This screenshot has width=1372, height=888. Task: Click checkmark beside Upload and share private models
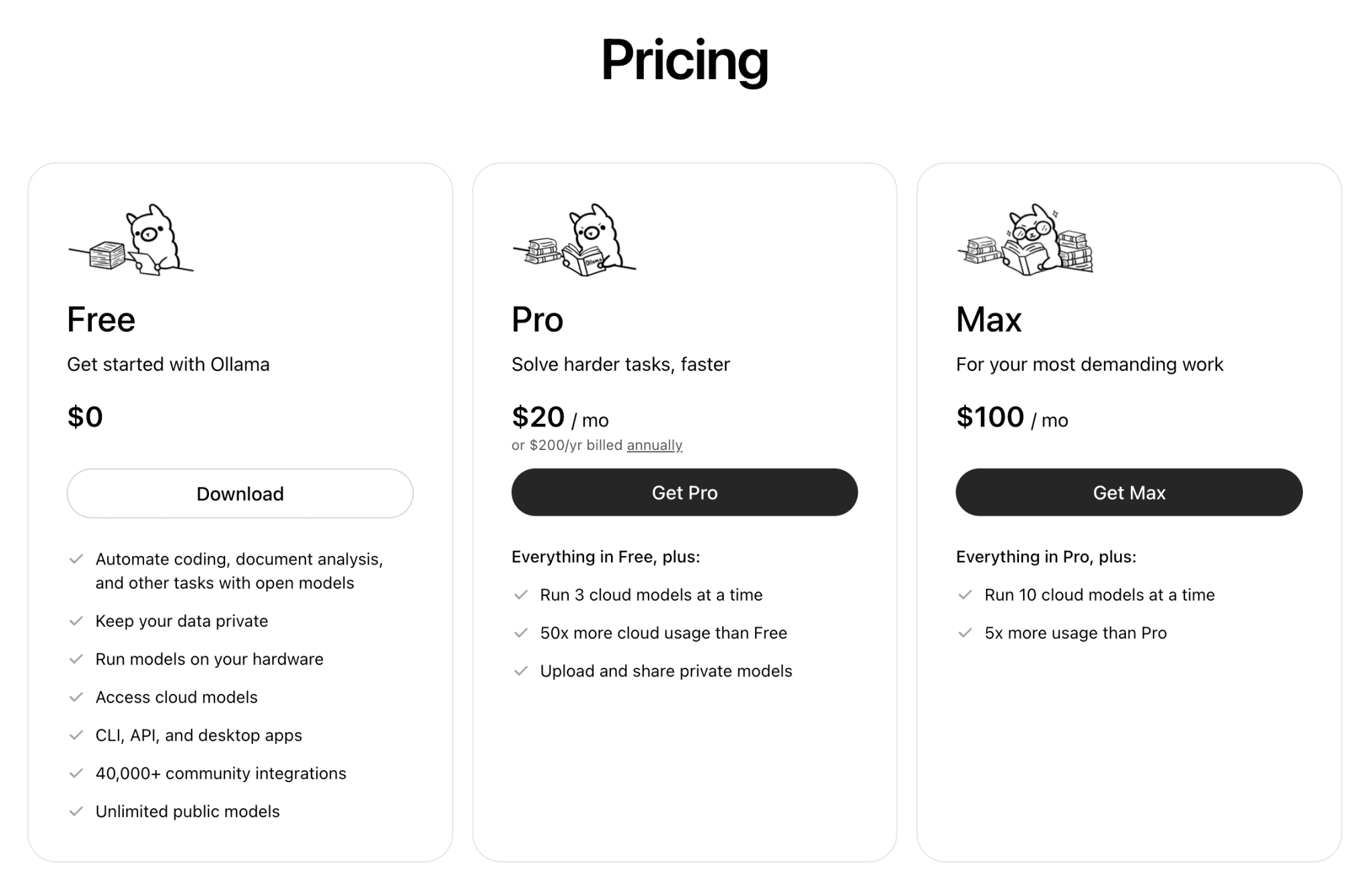521,671
